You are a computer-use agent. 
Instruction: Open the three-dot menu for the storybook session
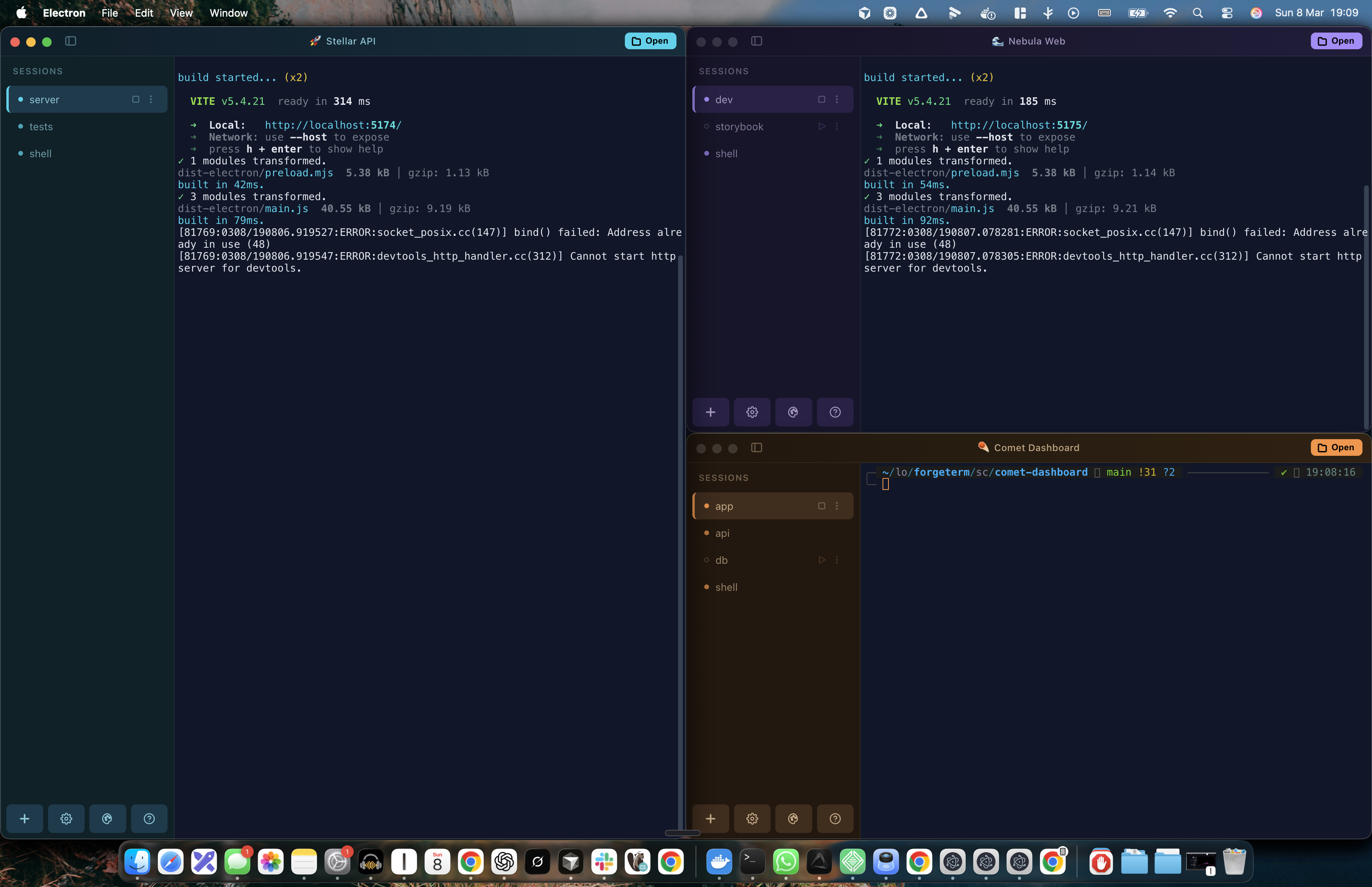click(838, 126)
